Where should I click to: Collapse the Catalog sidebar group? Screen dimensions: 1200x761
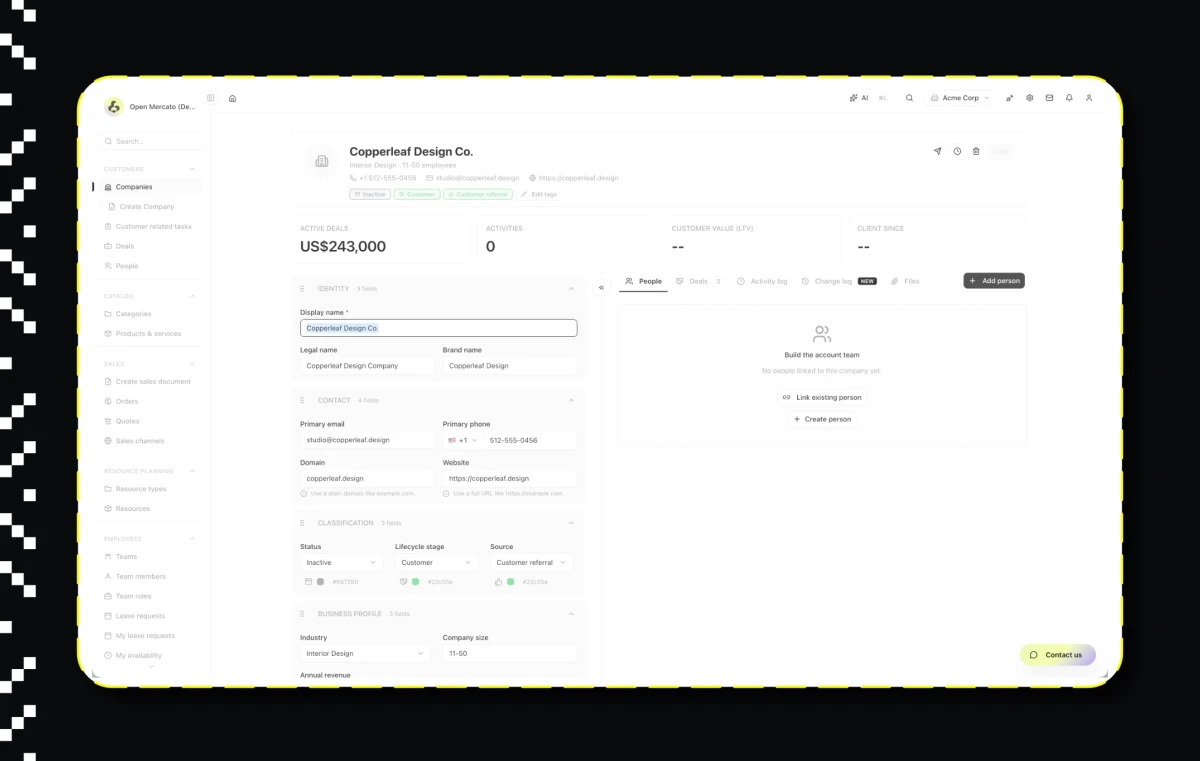pyautogui.click(x=192, y=296)
